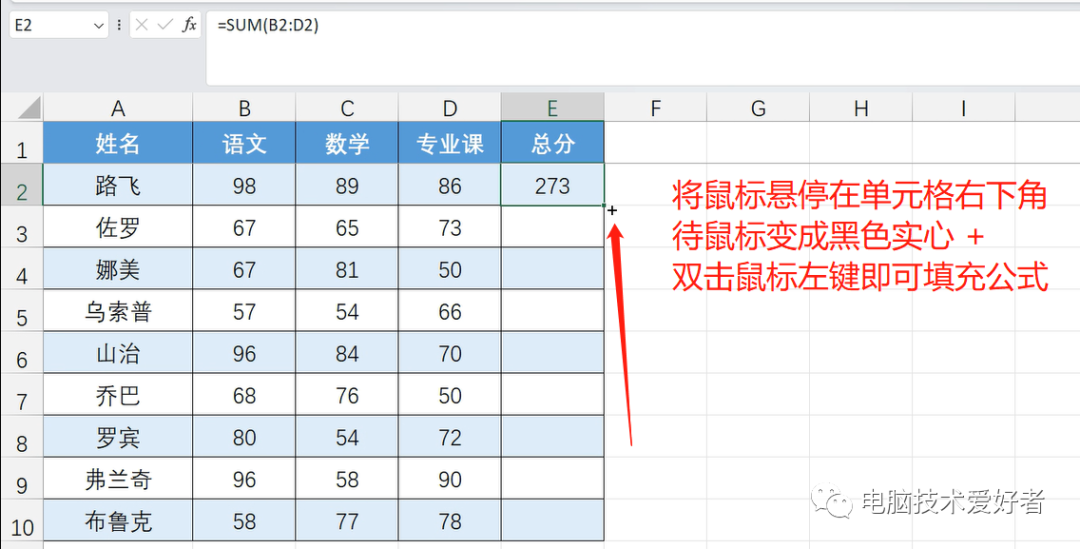Select column I header

pyautogui.click(x=963, y=107)
